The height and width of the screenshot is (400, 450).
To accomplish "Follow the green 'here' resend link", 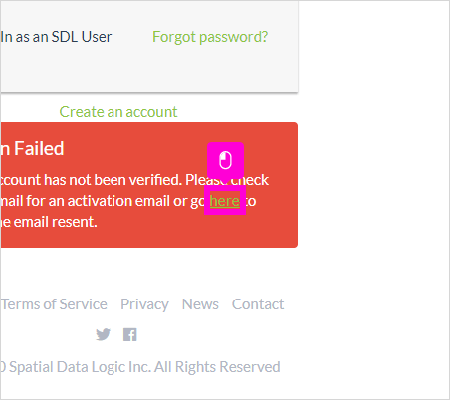I will [225, 201].
